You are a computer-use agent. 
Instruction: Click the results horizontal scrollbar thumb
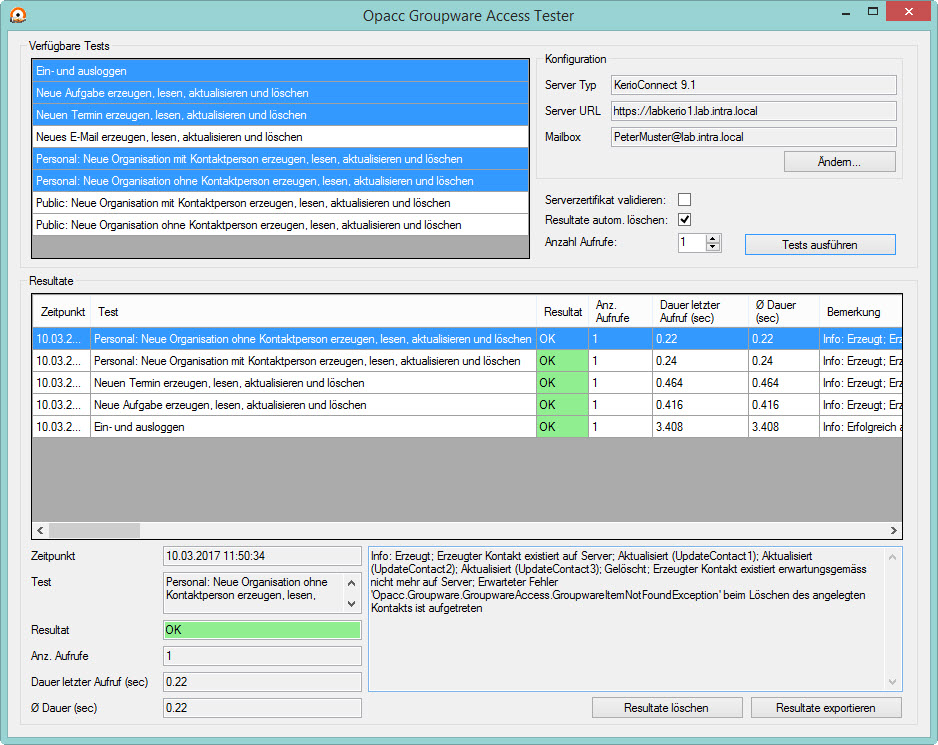point(95,530)
